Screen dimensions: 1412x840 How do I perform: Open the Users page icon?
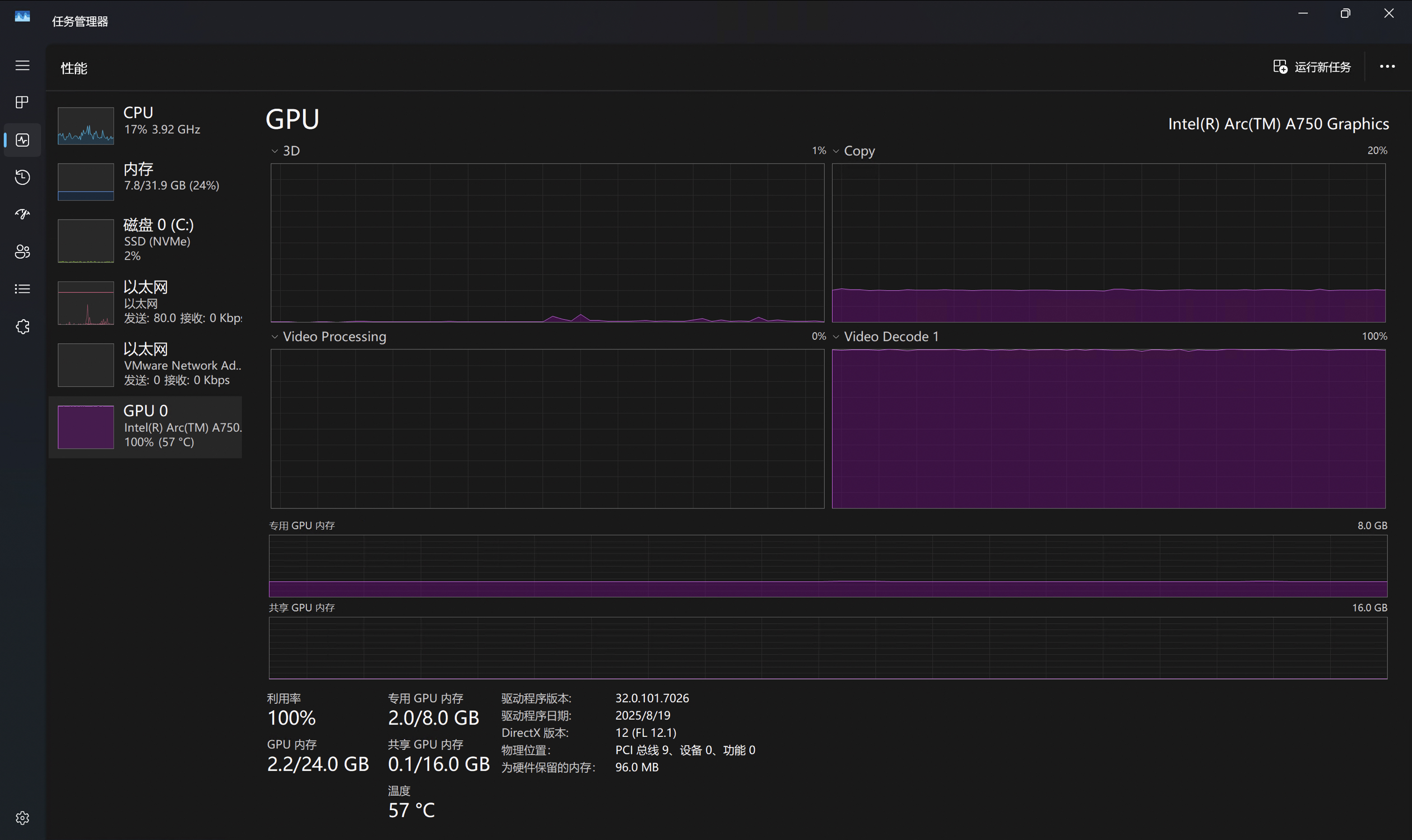click(x=22, y=252)
